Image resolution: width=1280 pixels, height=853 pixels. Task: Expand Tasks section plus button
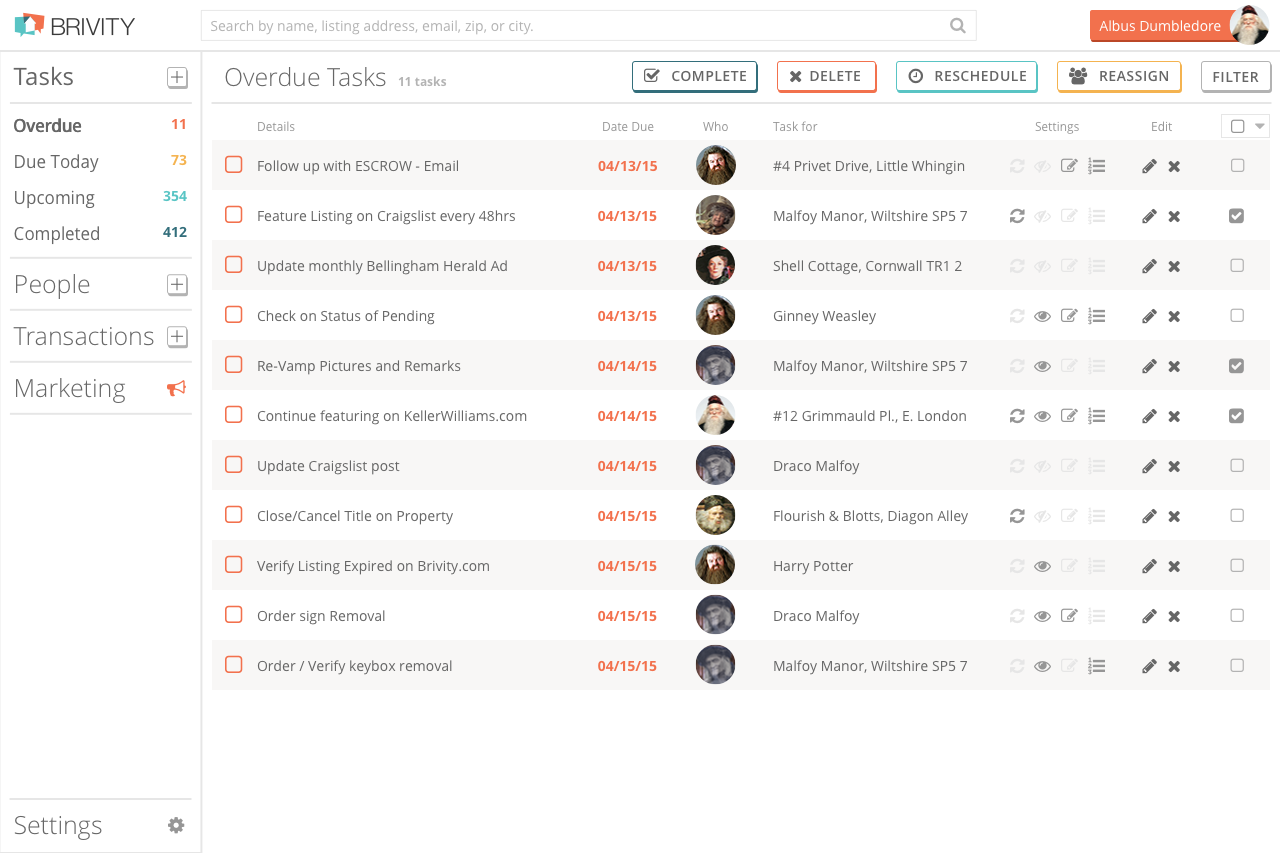click(x=177, y=77)
